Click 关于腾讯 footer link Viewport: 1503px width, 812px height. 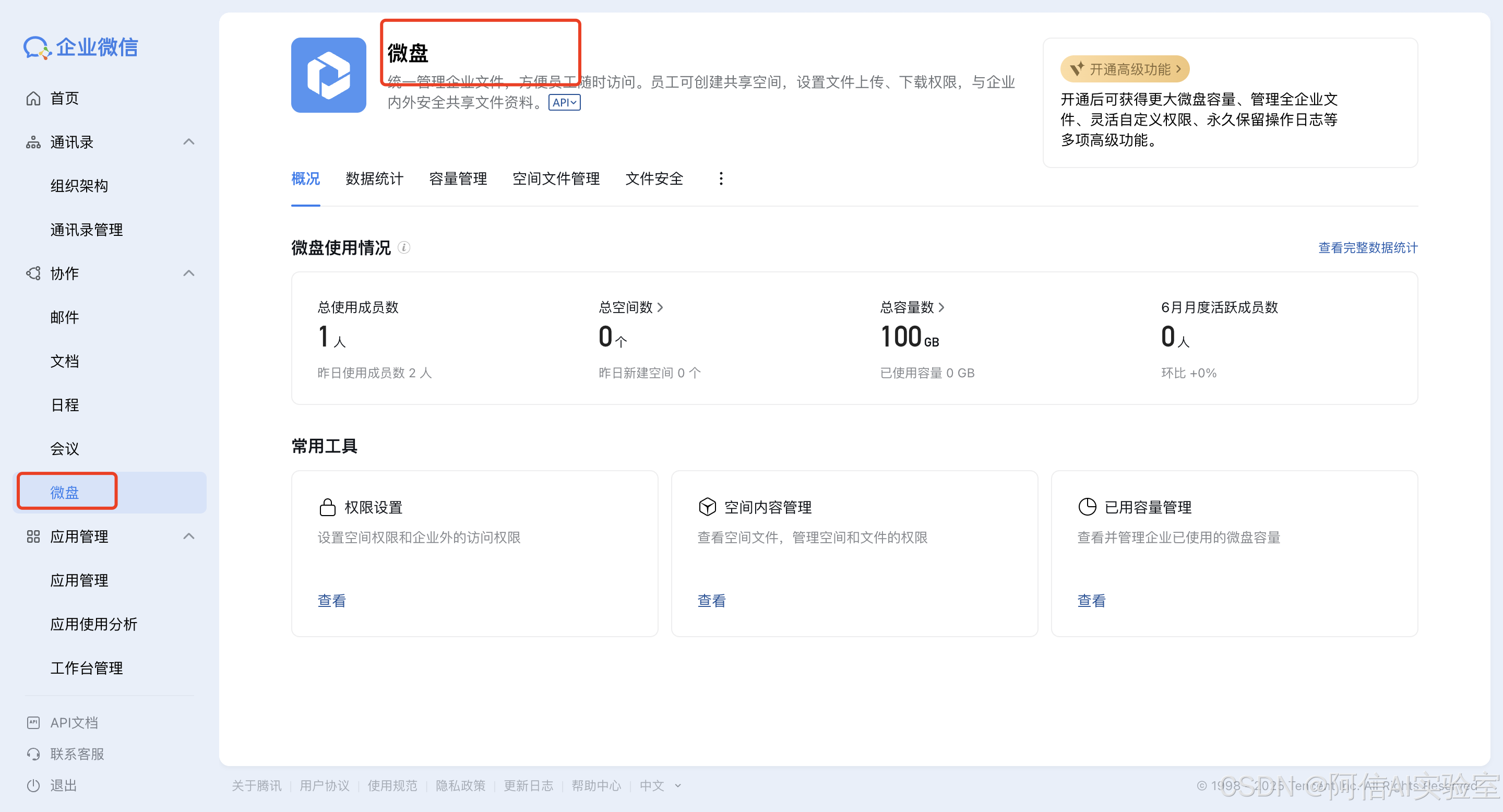click(x=257, y=786)
